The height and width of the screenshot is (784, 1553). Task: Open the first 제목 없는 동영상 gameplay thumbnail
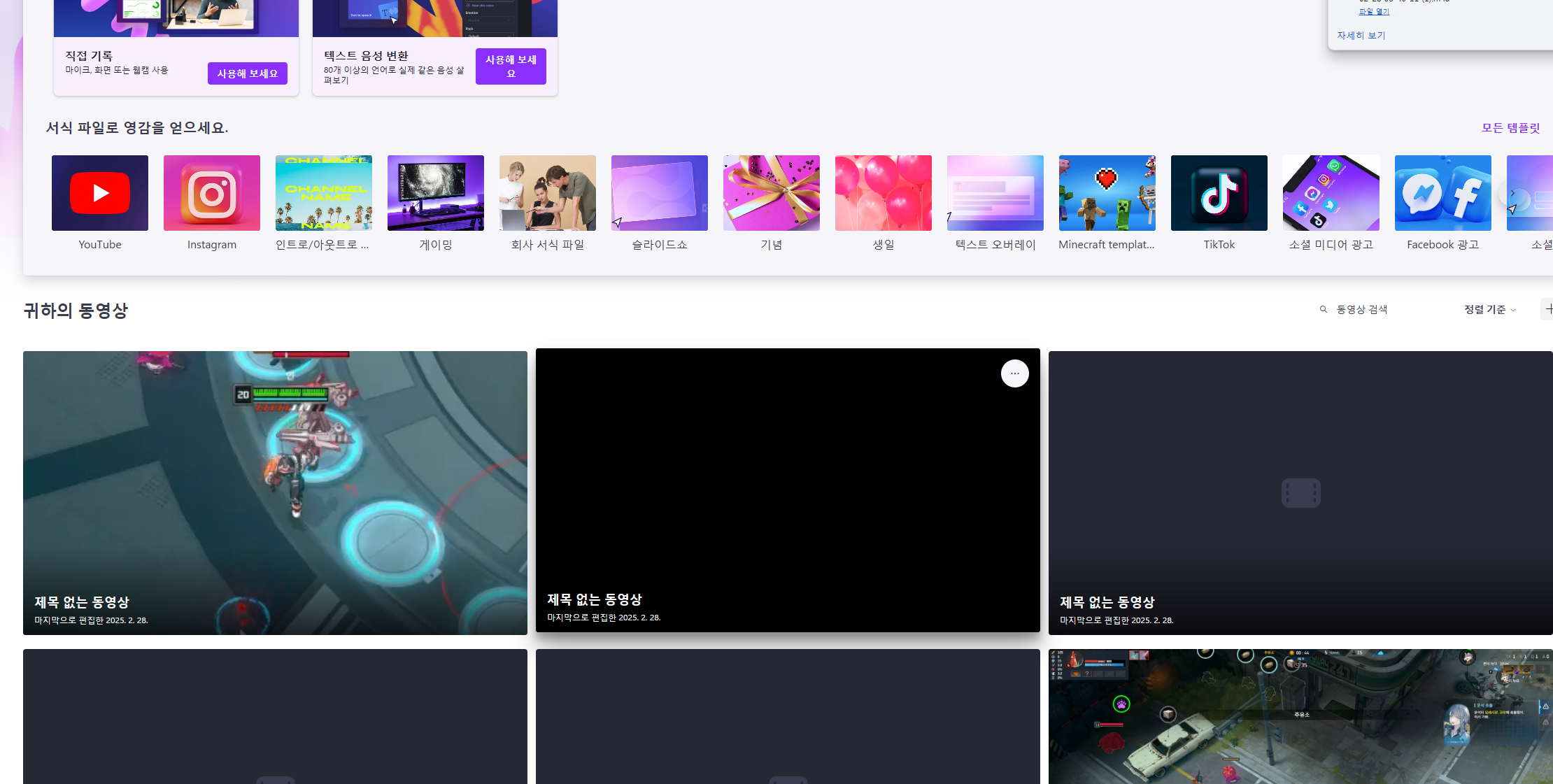click(x=275, y=492)
